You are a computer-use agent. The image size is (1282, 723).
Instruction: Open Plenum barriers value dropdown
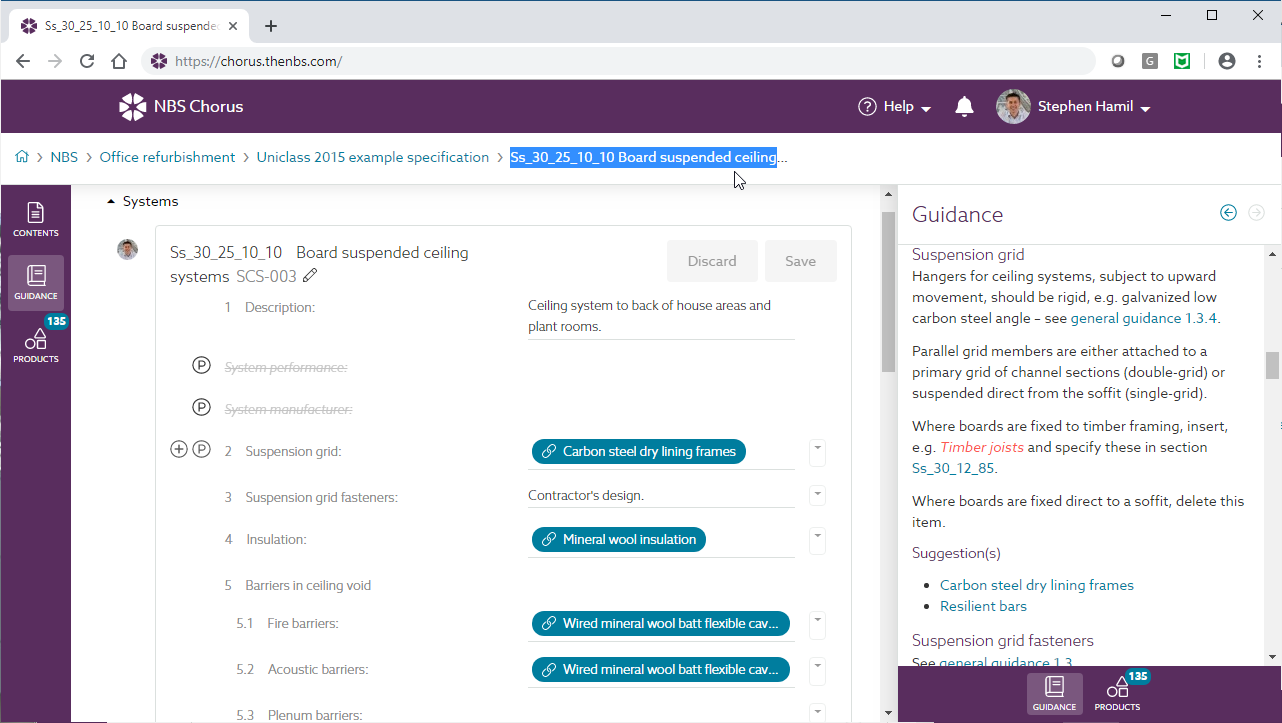(818, 711)
